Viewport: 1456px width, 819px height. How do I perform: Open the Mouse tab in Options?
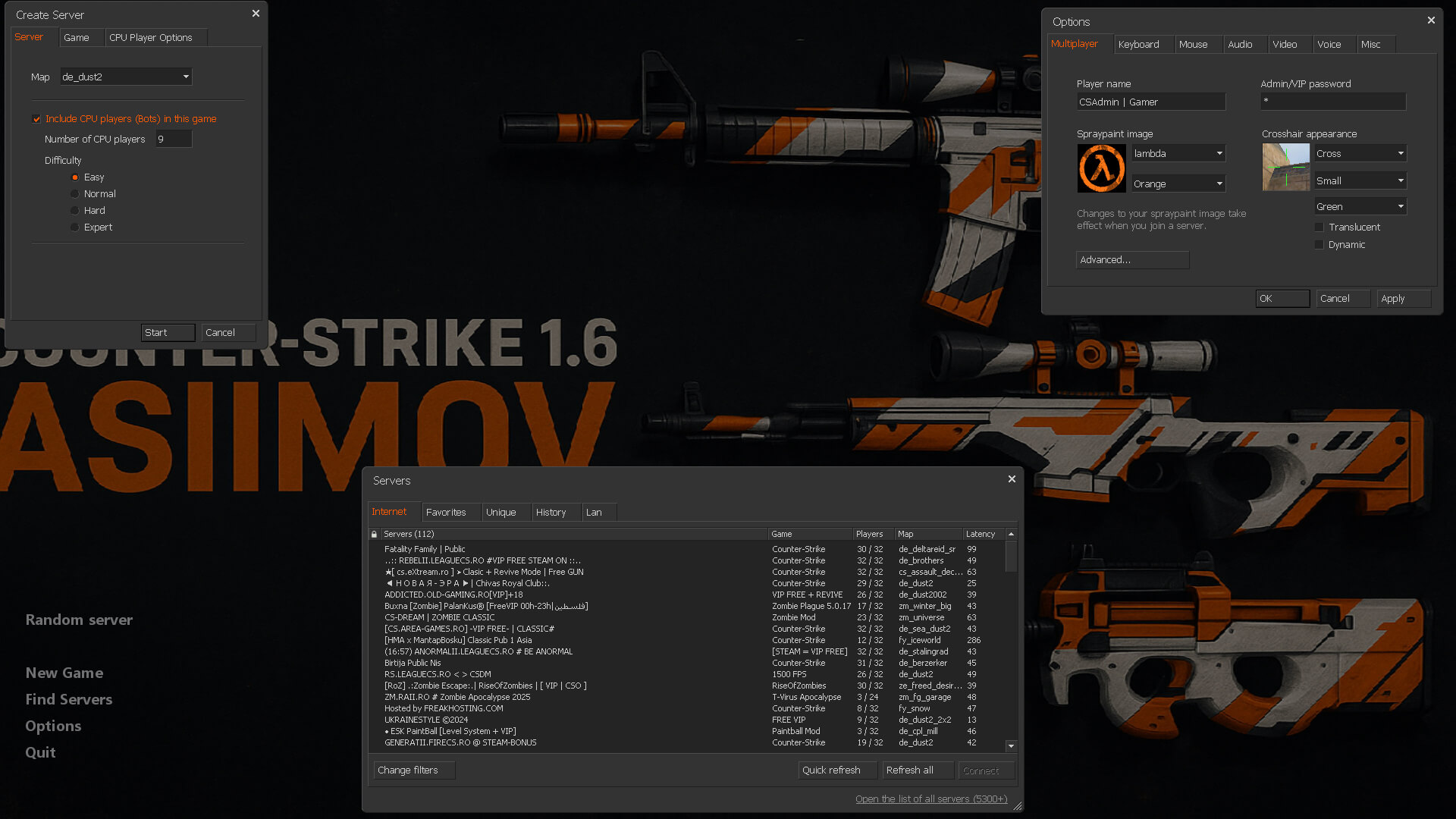1198,44
